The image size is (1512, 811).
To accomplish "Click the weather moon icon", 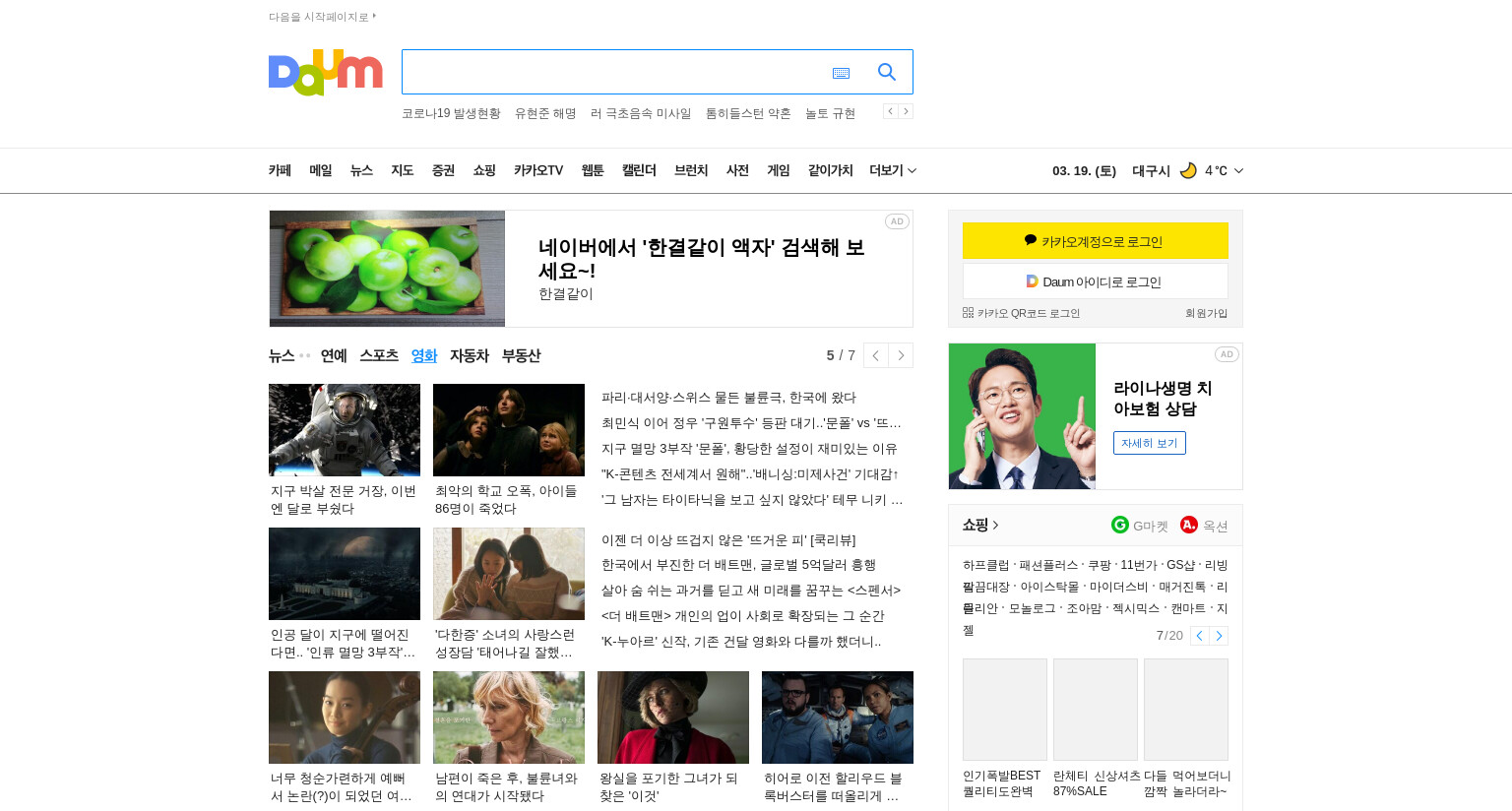I will pyautogui.click(x=1188, y=170).
